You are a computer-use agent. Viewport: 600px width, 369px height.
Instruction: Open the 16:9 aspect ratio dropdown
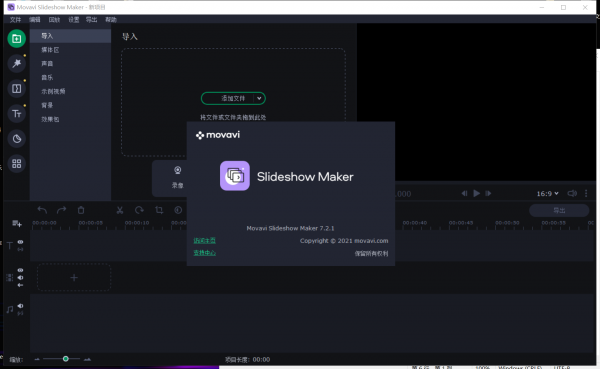click(x=548, y=194)
